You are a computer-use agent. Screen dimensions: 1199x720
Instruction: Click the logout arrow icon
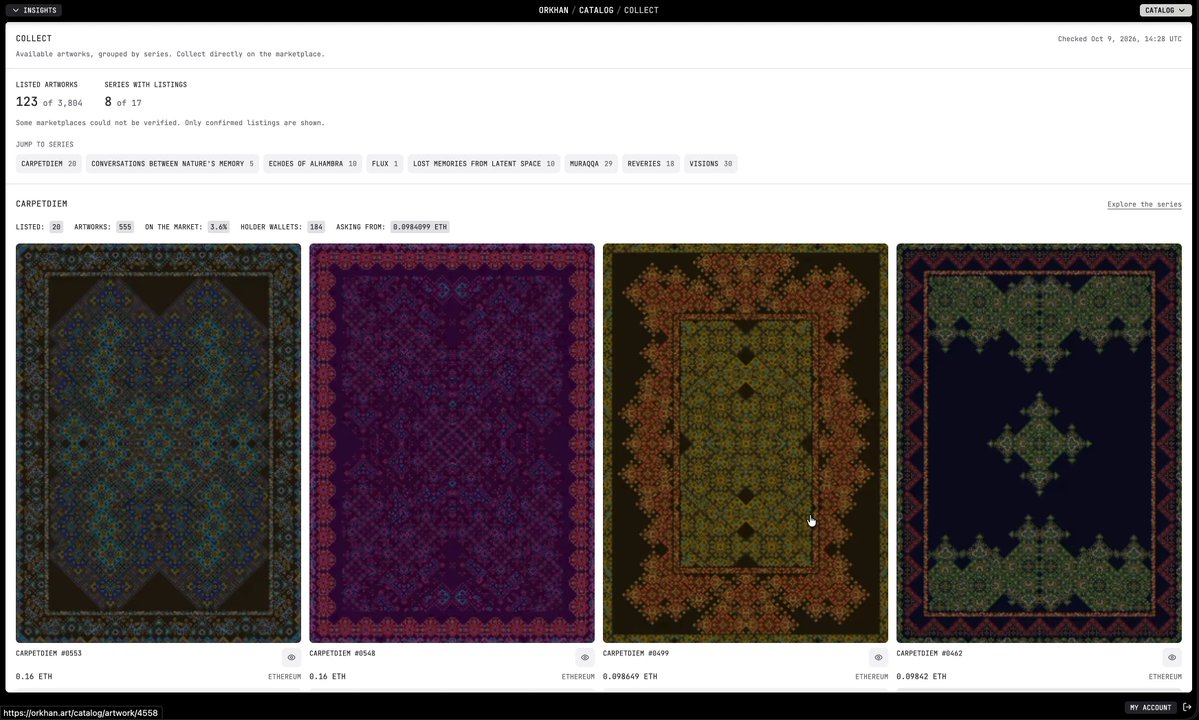[1187, 707]
